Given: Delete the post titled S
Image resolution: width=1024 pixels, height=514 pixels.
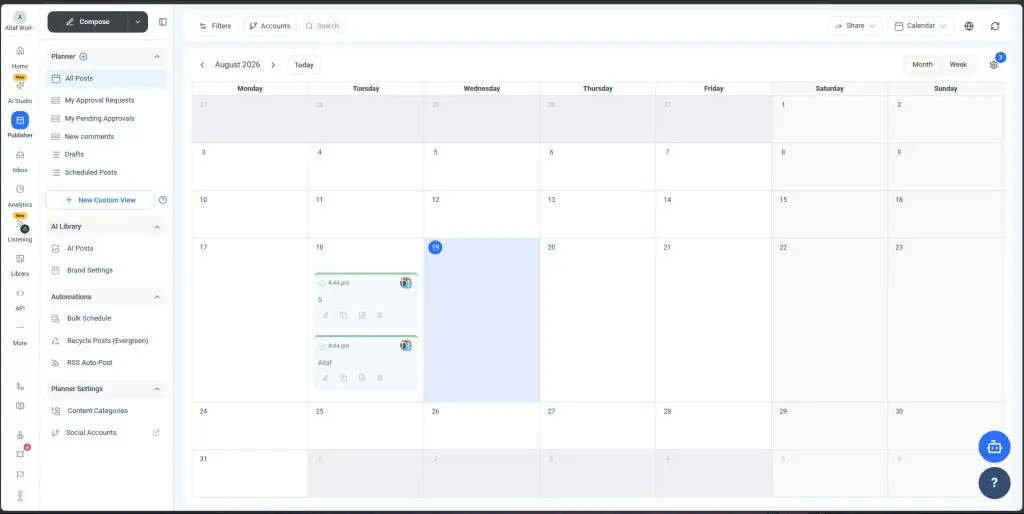Looking at the screenshot, I should [x=379, y=315].
